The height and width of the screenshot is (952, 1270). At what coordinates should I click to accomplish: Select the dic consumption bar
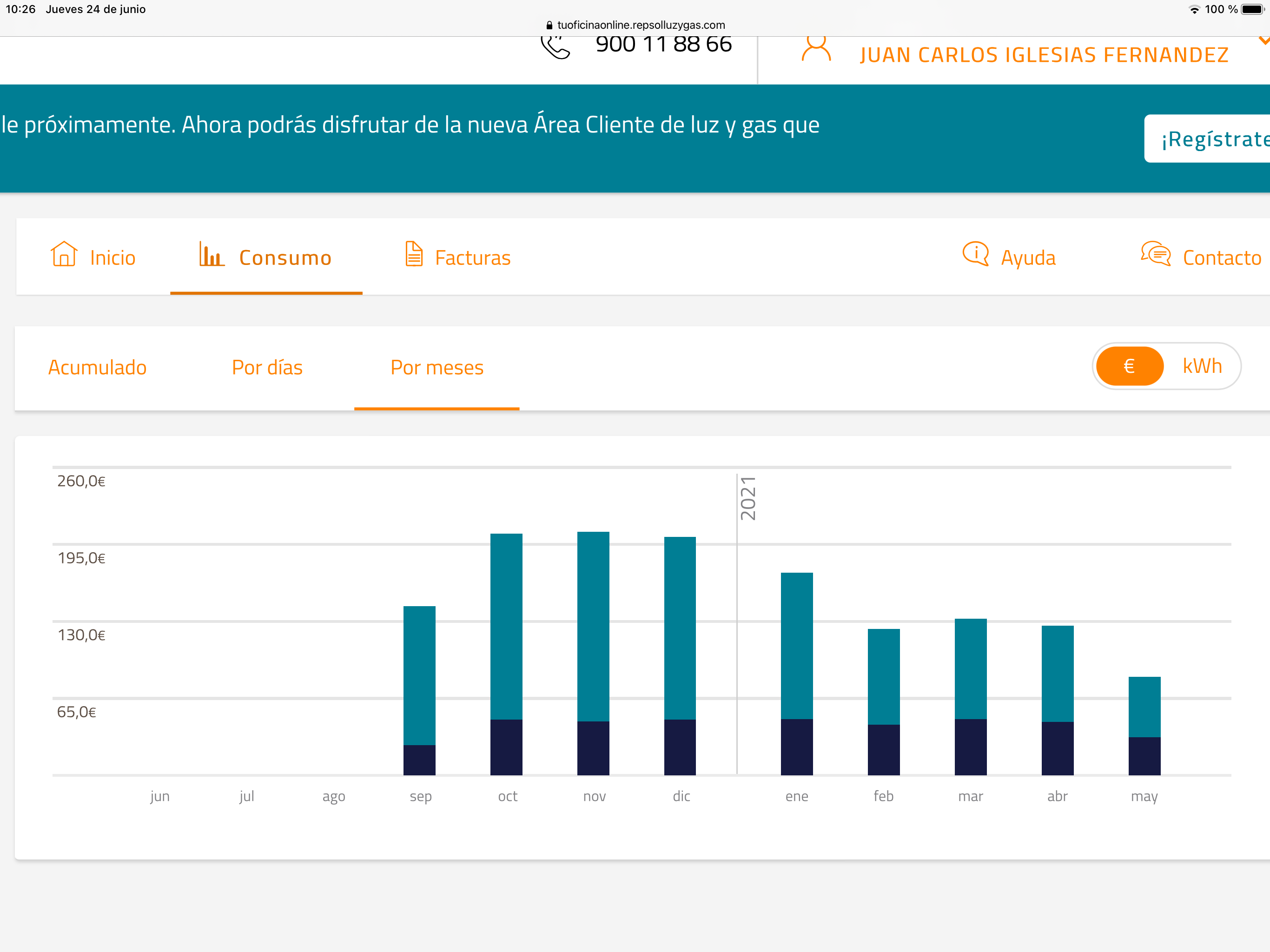tap(680, 656)
